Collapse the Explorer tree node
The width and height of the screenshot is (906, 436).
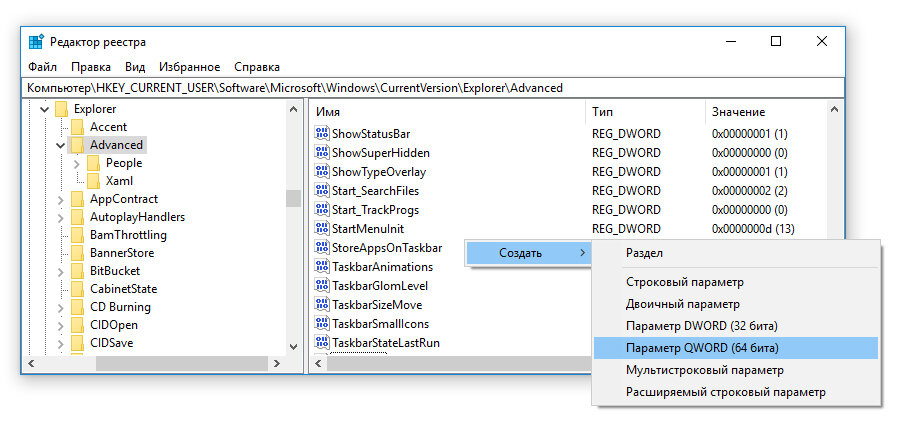point(44,109)
